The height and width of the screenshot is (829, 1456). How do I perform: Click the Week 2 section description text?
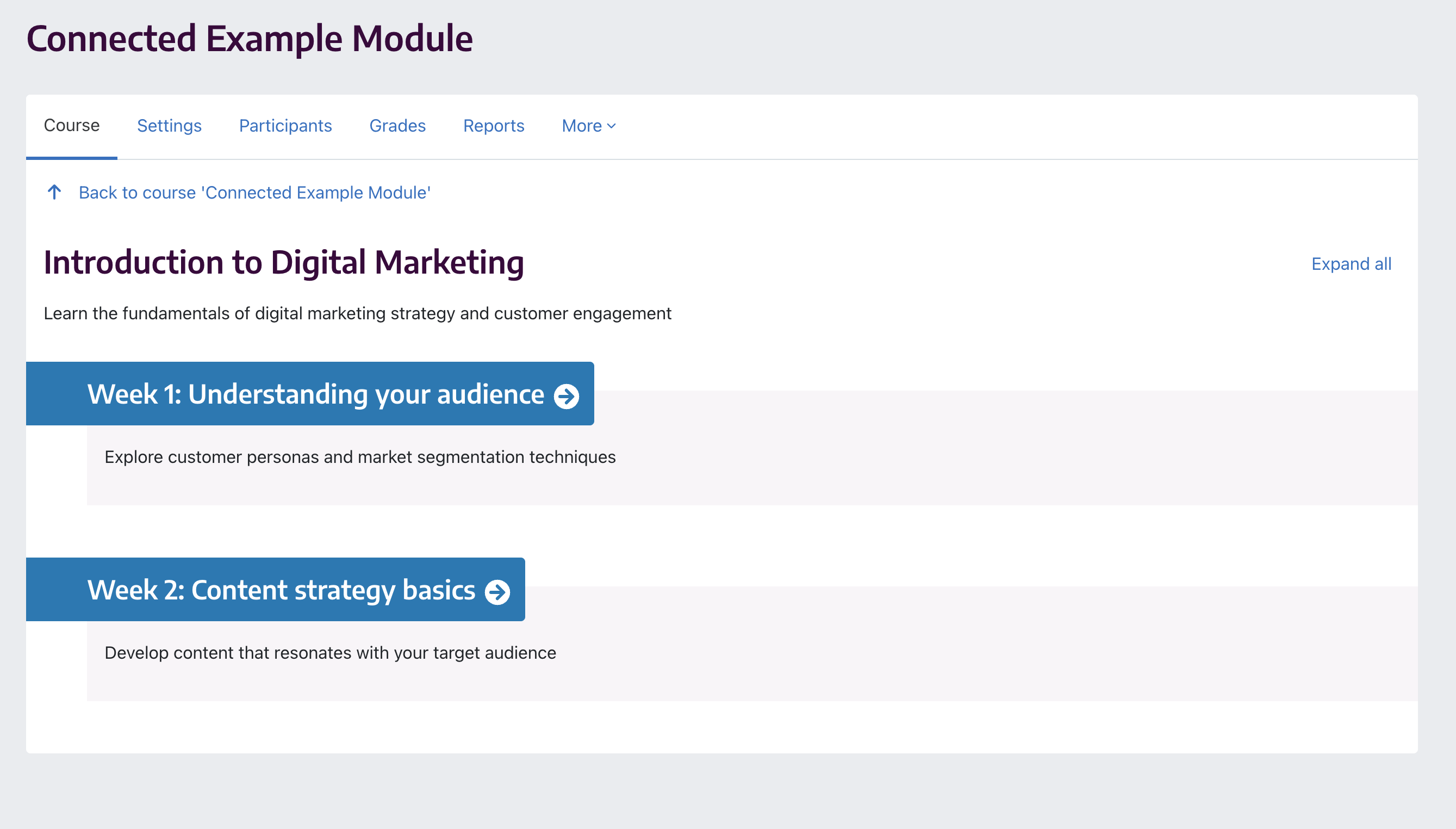(329, 653)
